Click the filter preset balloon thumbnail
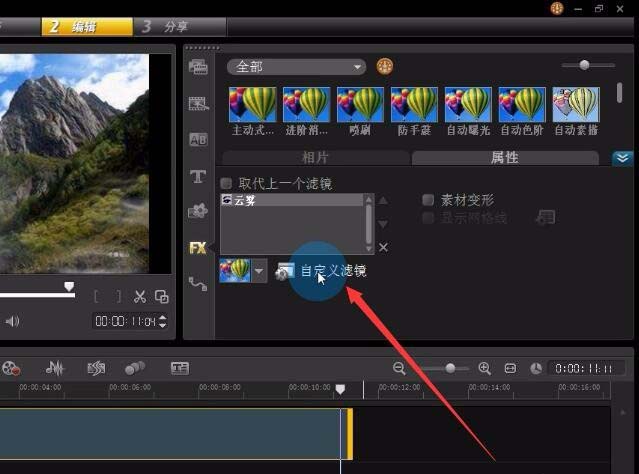Image resolution: width=639 pixels, height=474 pixels. point(235,271)
